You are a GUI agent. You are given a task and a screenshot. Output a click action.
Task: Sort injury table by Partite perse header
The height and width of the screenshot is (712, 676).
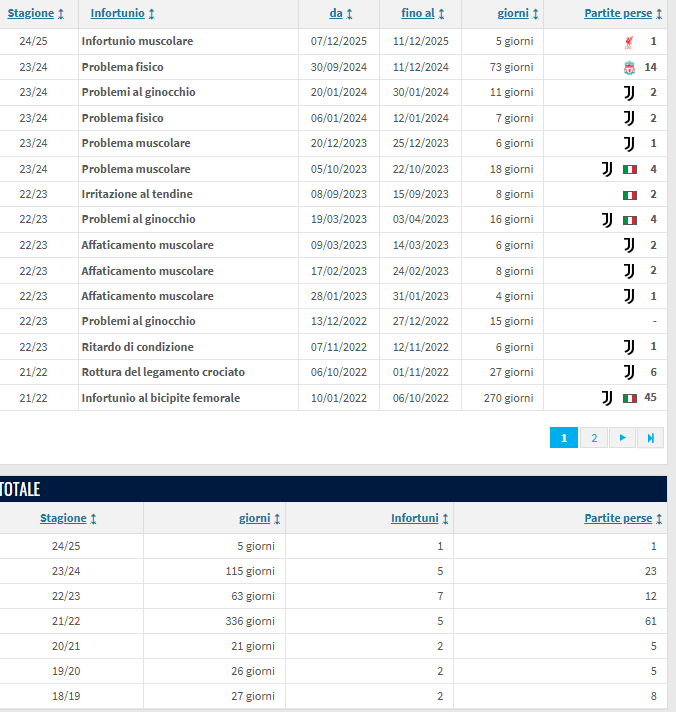624,14
